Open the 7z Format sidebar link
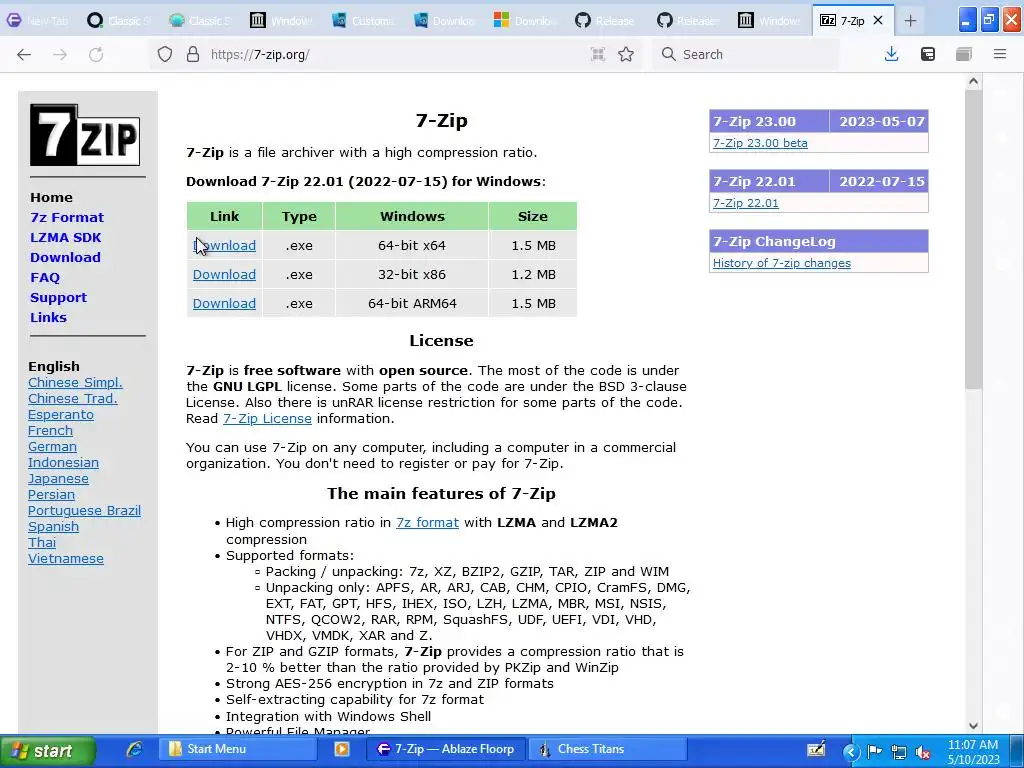Image resolution: width=1024 pixels, height=768 pixels. [67, 217]
